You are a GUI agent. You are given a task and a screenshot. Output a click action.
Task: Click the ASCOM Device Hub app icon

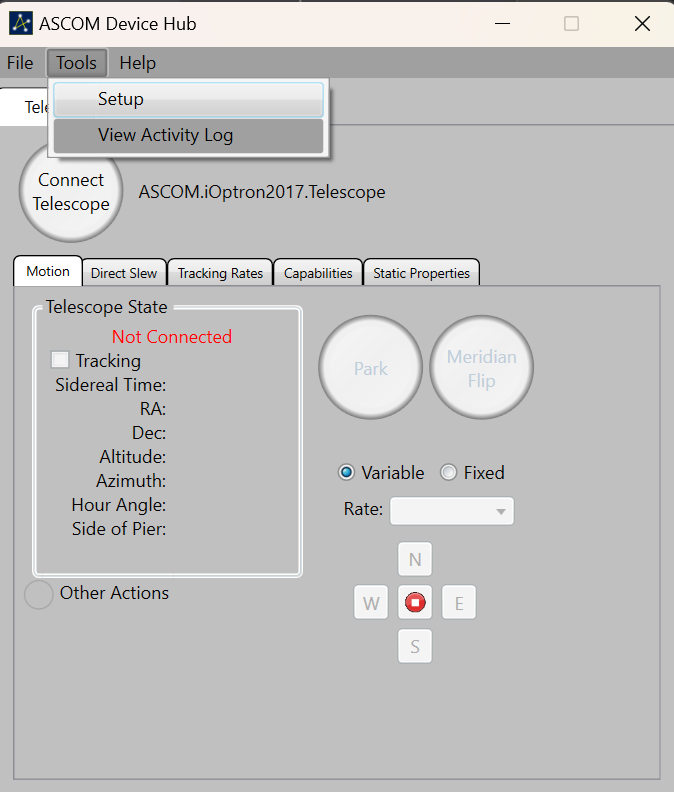coord(21,23)
